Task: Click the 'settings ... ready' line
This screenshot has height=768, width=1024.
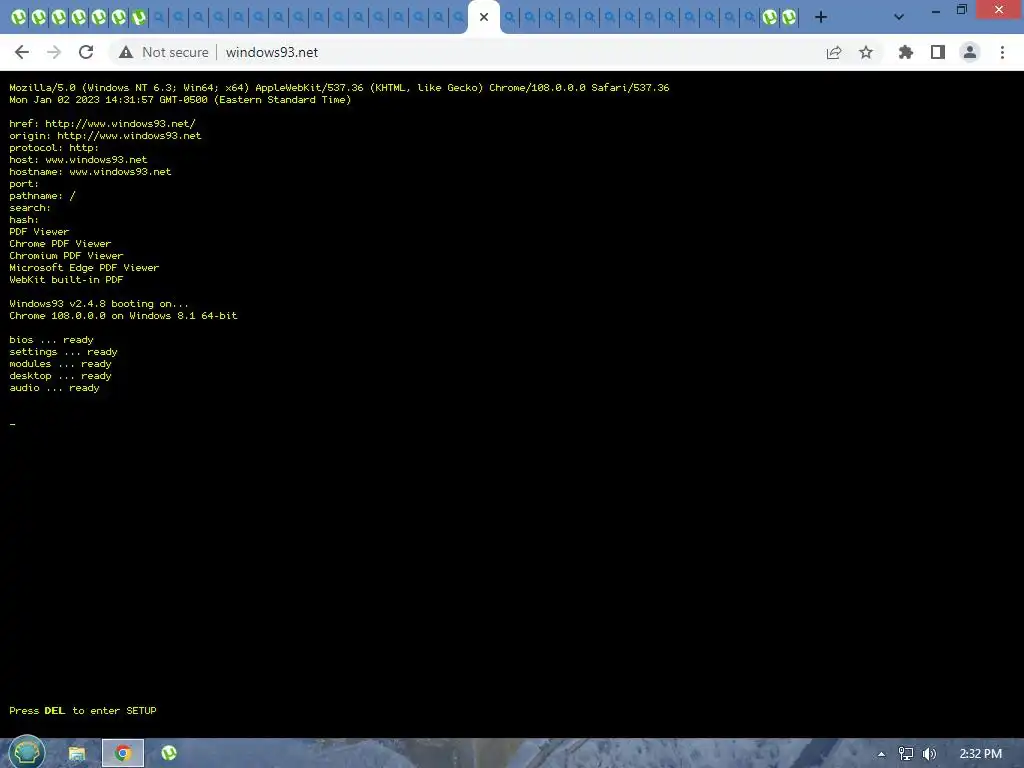Action: (x=63, y=352)
